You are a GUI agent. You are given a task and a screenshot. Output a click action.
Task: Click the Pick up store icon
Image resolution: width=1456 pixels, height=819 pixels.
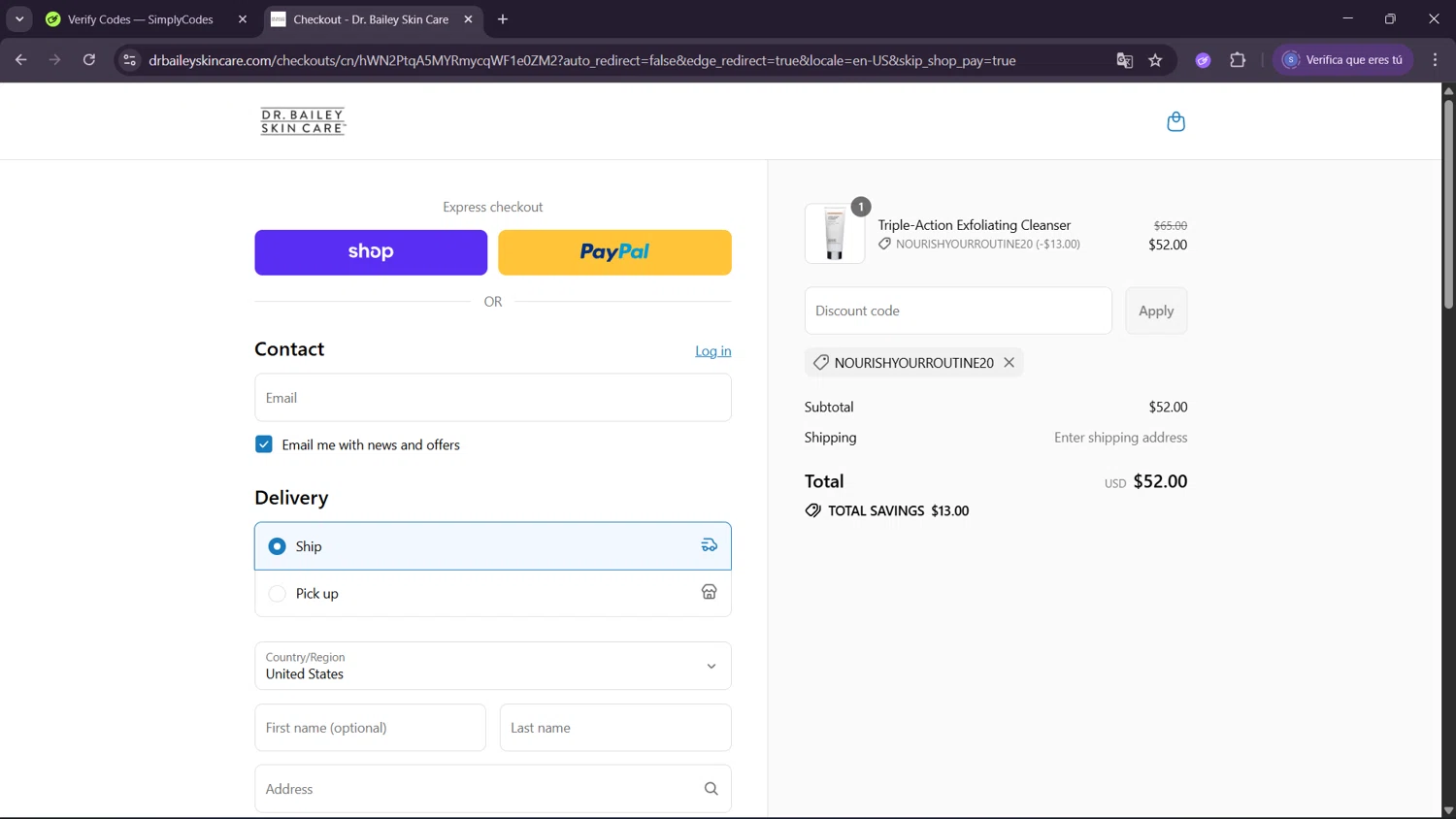[x=710, y=592]
